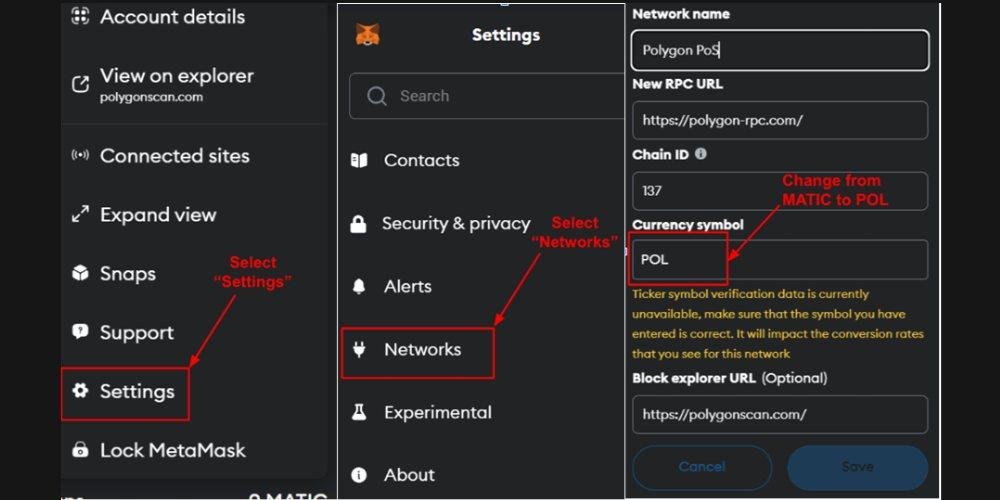The image size is (1000, 500).
Task: Click the Settings gear icon
Action: click(80, 390)
